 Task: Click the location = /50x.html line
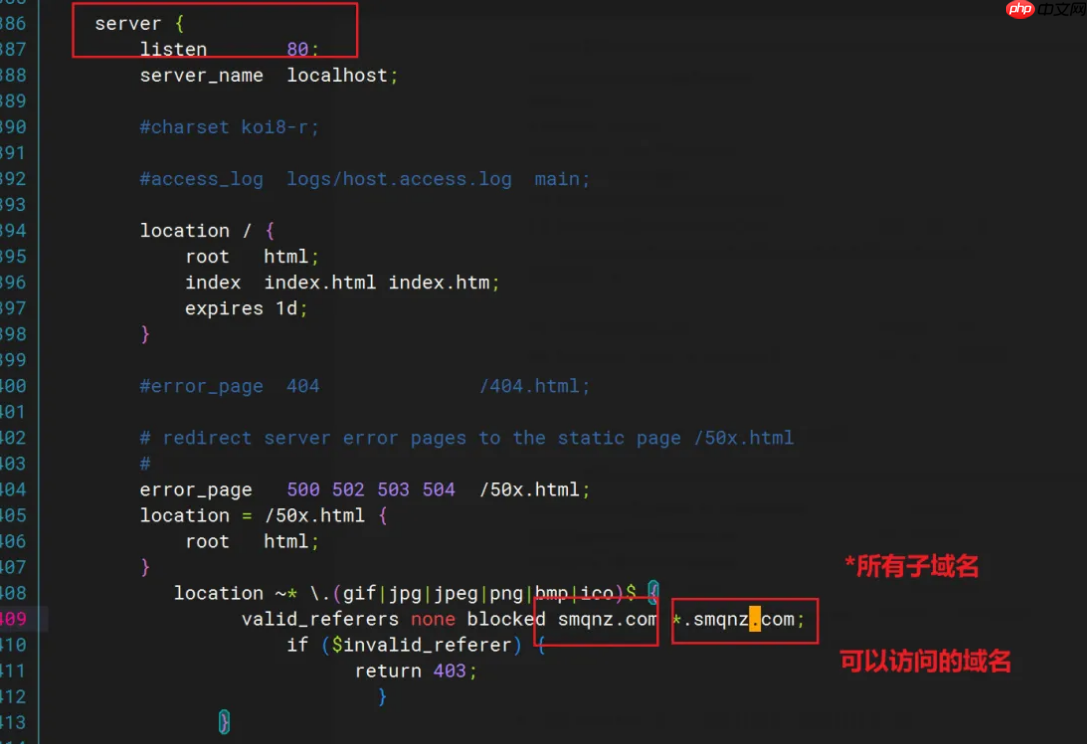(262, 515)
